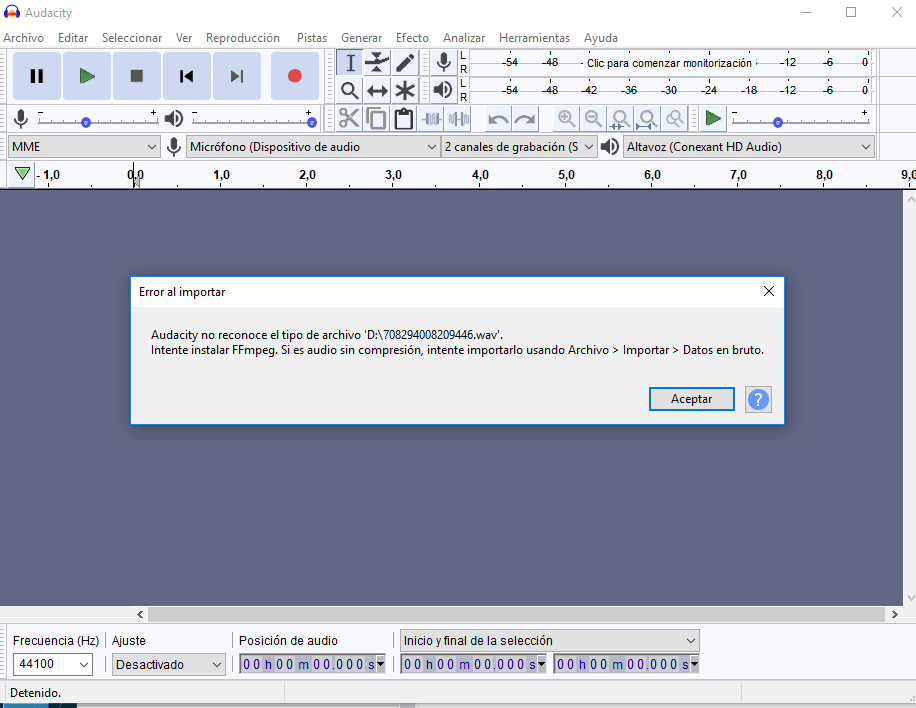This screenshot has width=916, height=708.
Task: Select the Zoom magnifier tool
Action: point(349,91)
